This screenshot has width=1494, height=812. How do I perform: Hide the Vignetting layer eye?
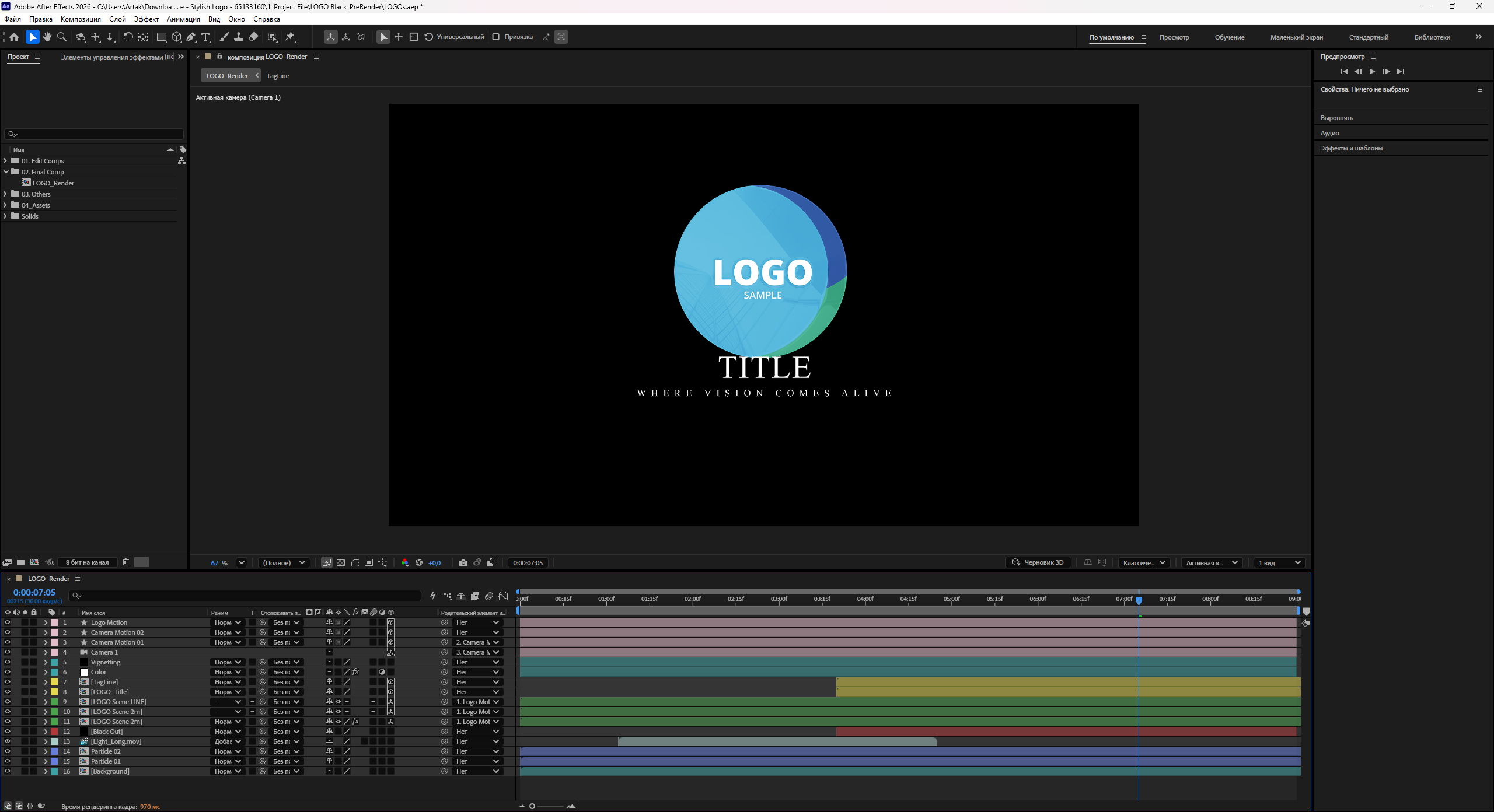7,662
